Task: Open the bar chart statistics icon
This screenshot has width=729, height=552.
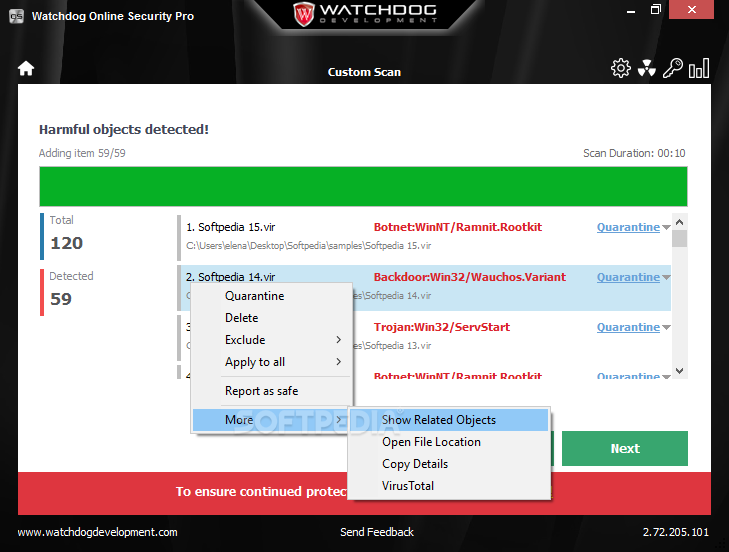Action: tap(699, 68)
